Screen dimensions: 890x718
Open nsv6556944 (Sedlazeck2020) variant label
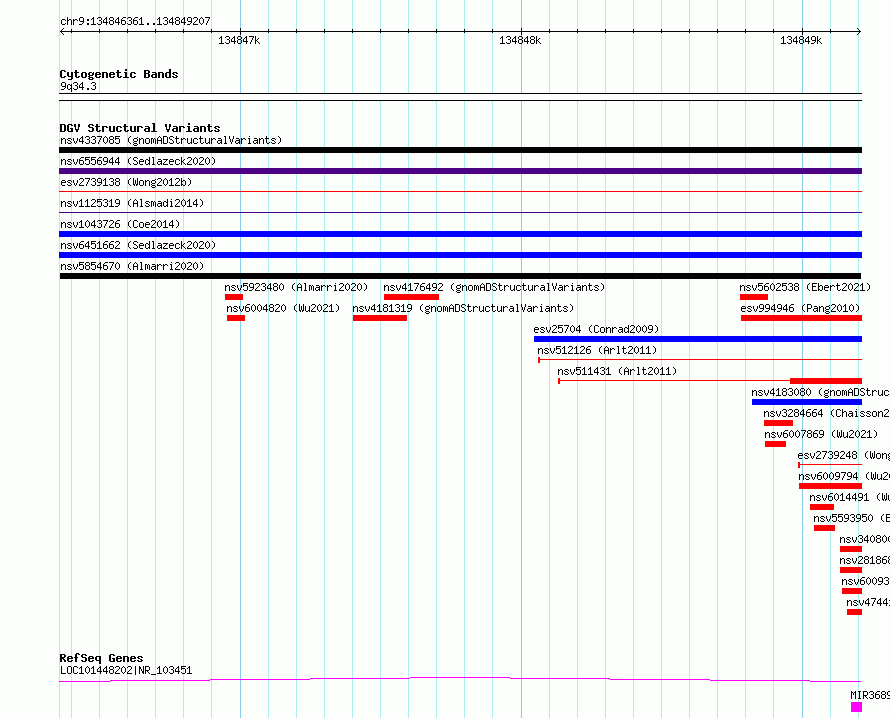pos(138,161)
